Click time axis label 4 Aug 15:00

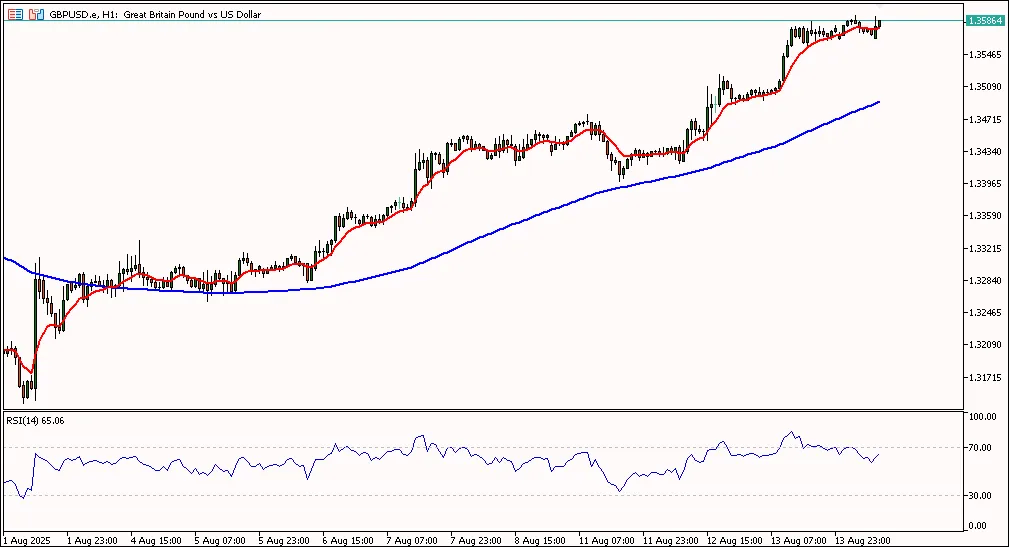coord(156,541)
